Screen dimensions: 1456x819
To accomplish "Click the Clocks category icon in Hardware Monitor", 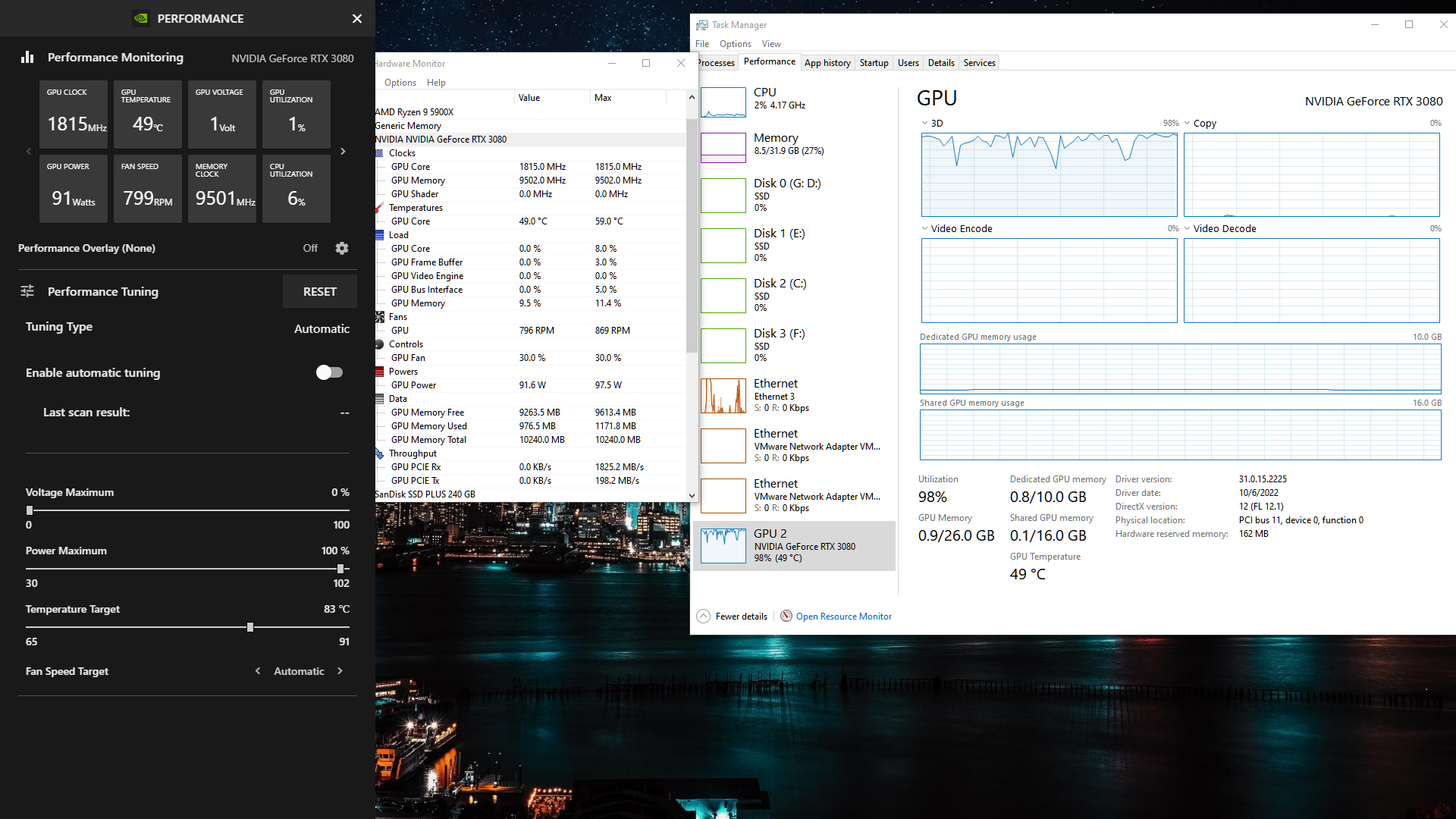I will tap(380, 153).
